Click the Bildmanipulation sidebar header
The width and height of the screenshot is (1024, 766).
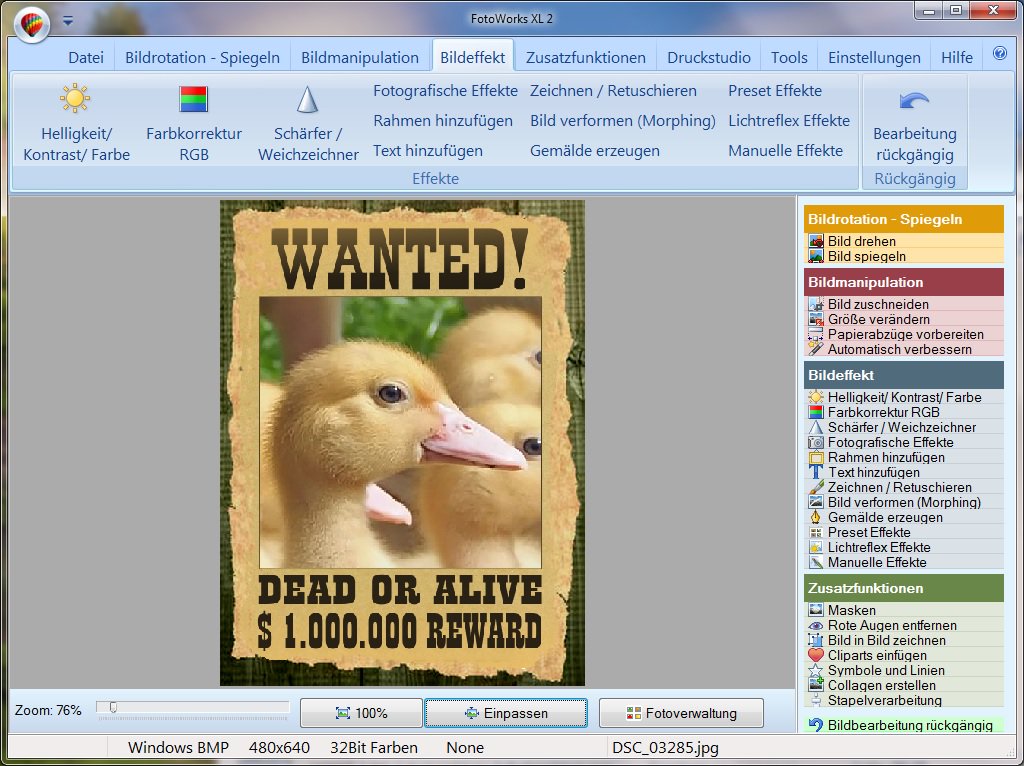904,282
